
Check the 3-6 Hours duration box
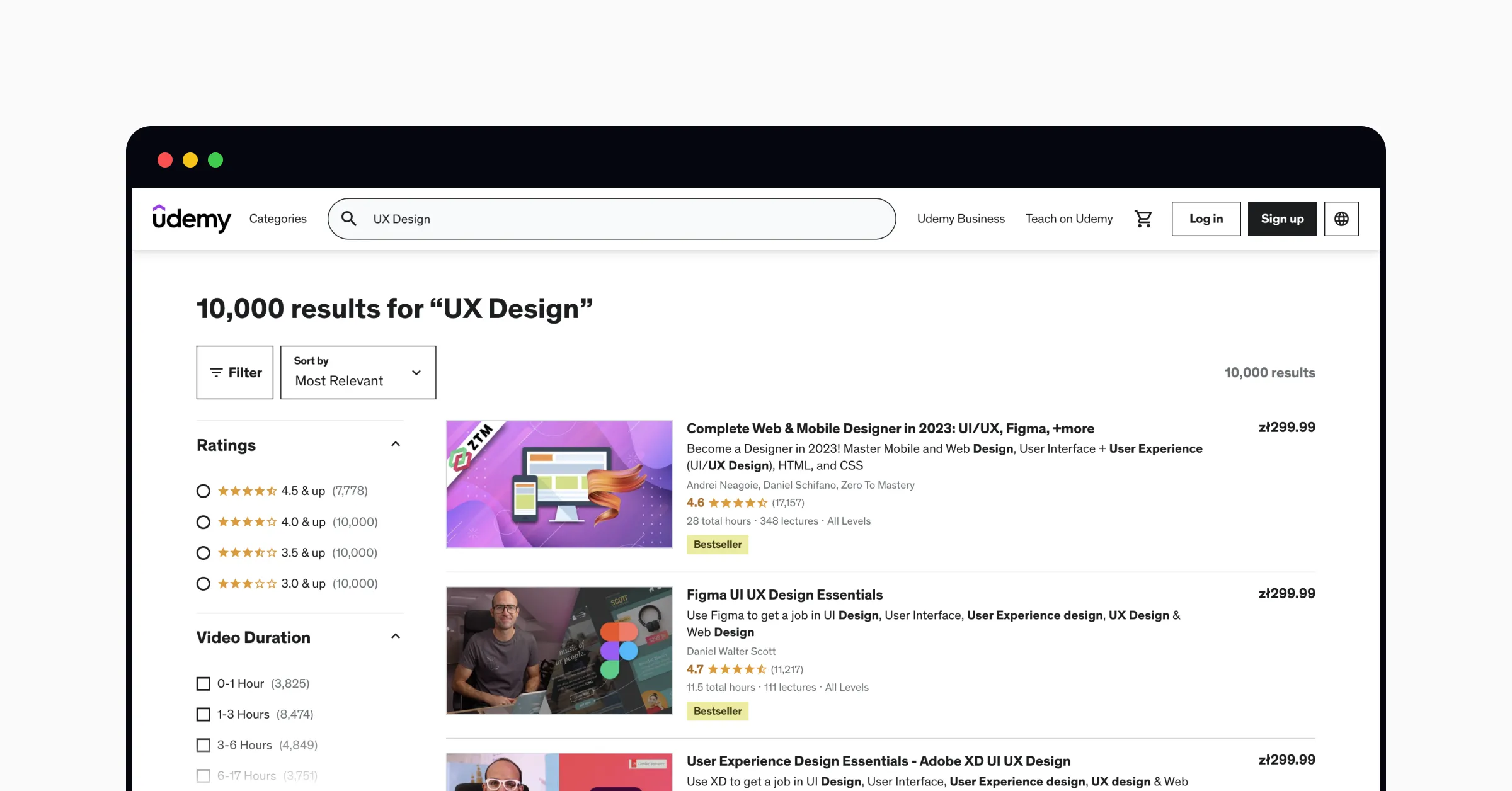(x=203, y=745)
